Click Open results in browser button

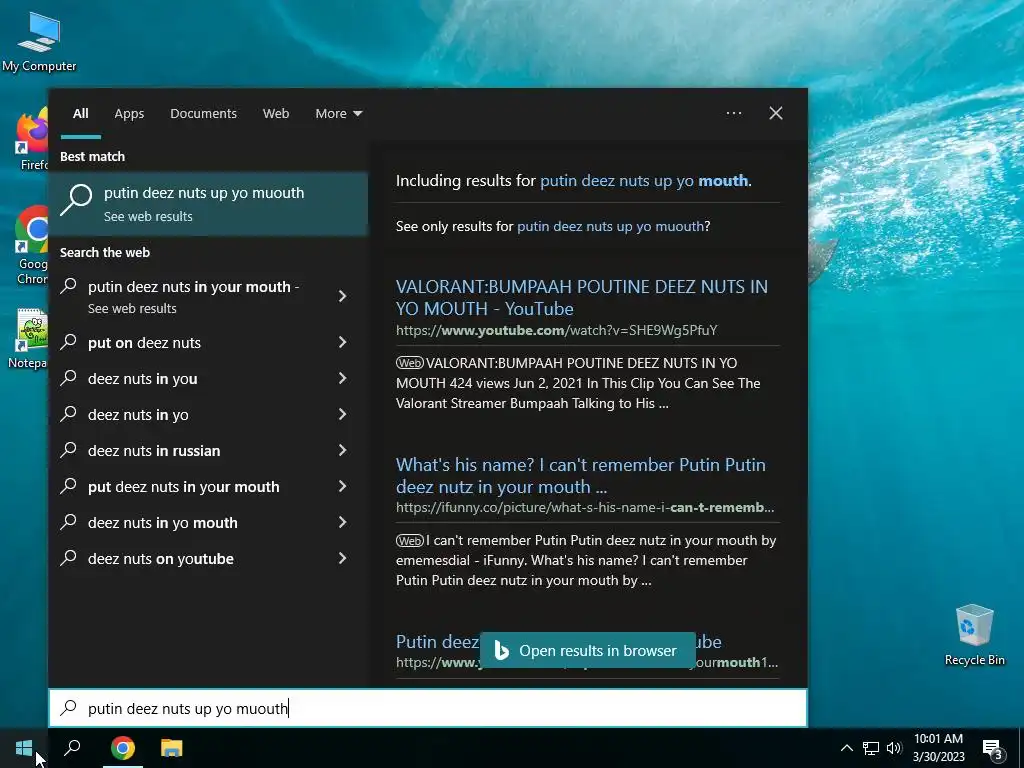[x=587, y=650]
